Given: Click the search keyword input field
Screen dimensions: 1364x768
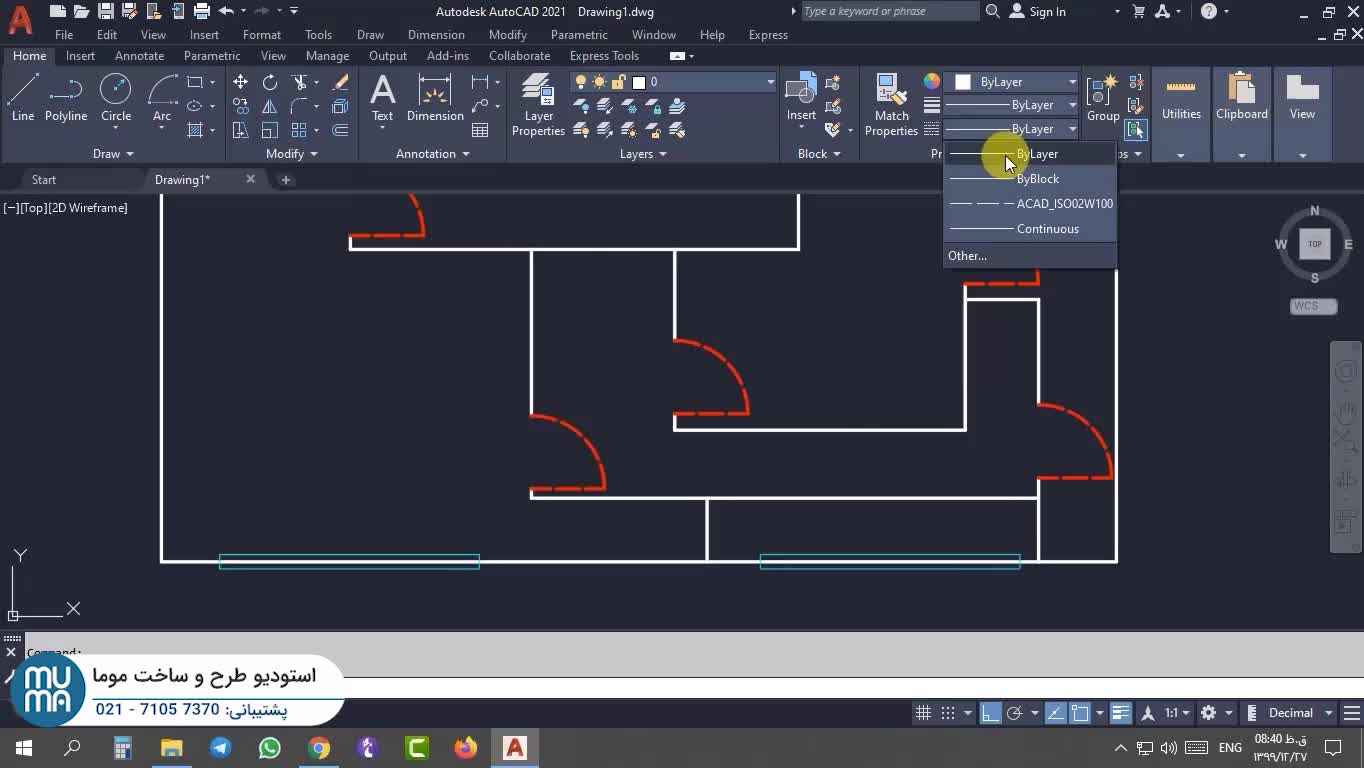Looking at the screenshot, I should click(x=888, y=11).
